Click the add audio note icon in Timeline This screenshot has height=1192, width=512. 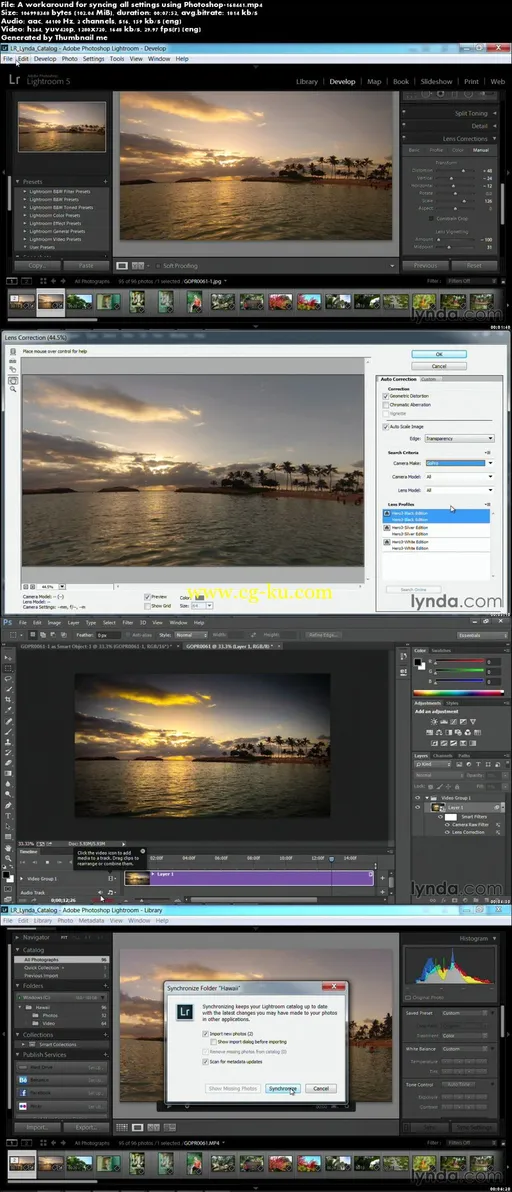(x=111, y=892)
